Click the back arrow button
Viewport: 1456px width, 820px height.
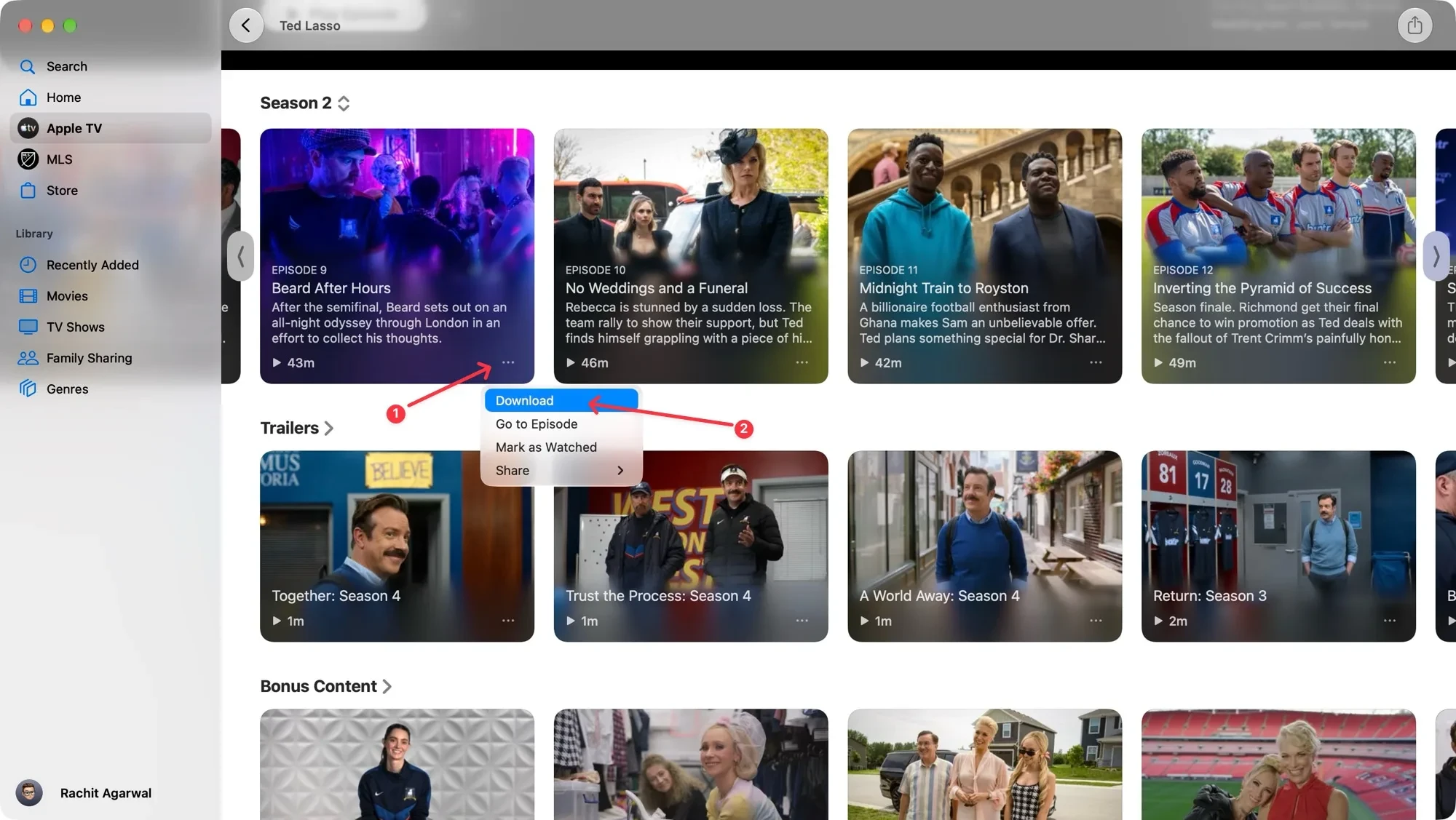click(246, 25)
